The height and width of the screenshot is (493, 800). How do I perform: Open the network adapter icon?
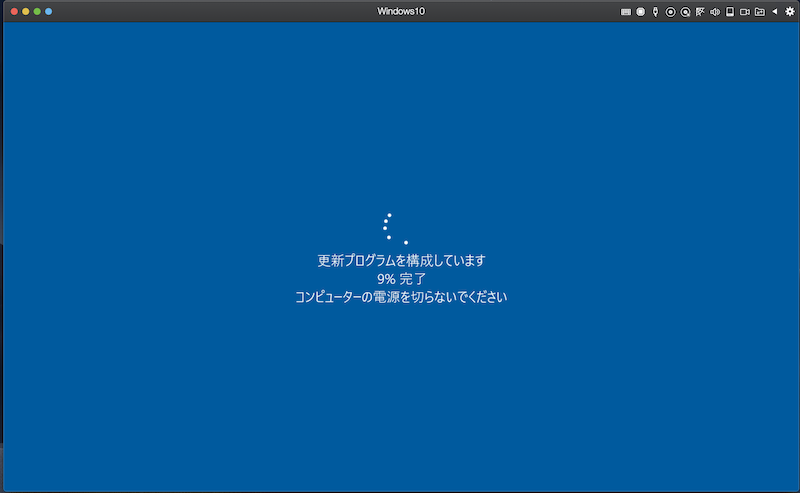700,11
